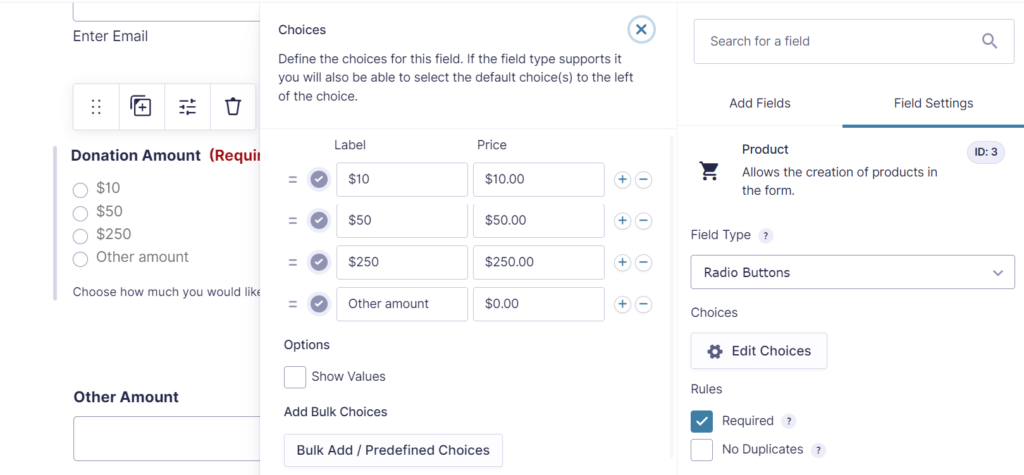Uncheck the Required rule checkbox
Image resolution: width=1024 pixels, height=475 pixels.
pyautogui.click(x=701, y=421)
